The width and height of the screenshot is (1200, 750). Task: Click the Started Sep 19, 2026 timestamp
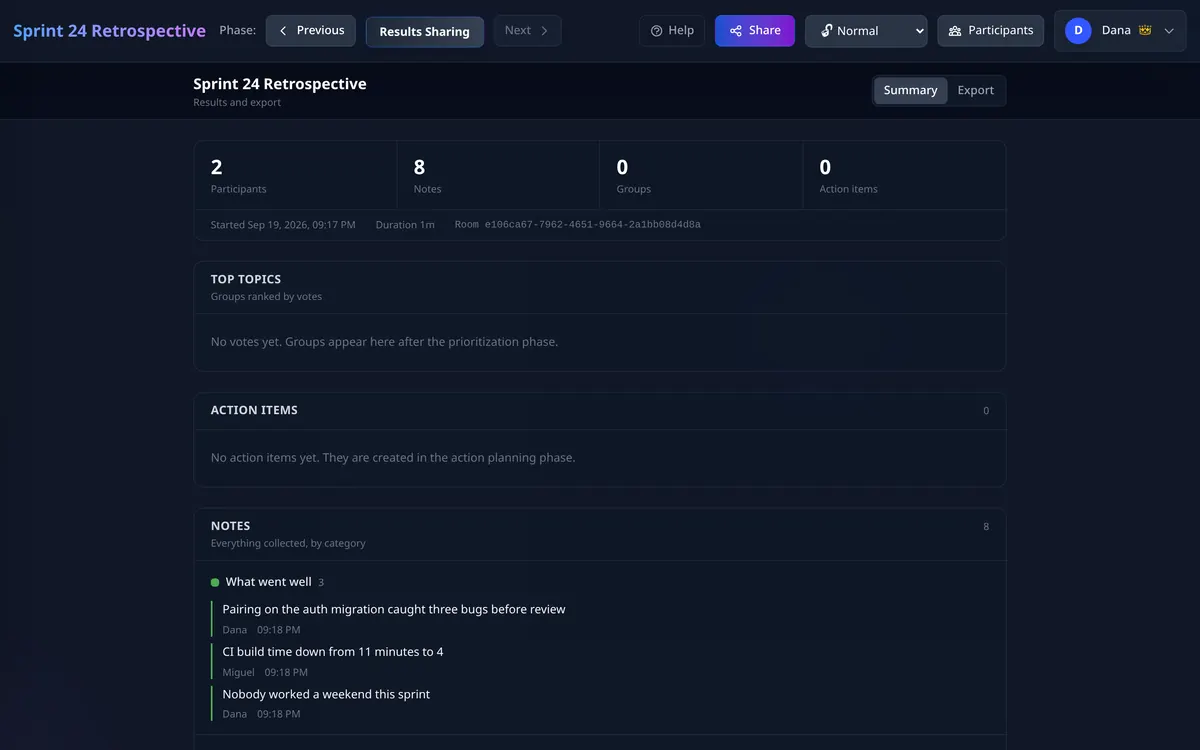(283, 225)
